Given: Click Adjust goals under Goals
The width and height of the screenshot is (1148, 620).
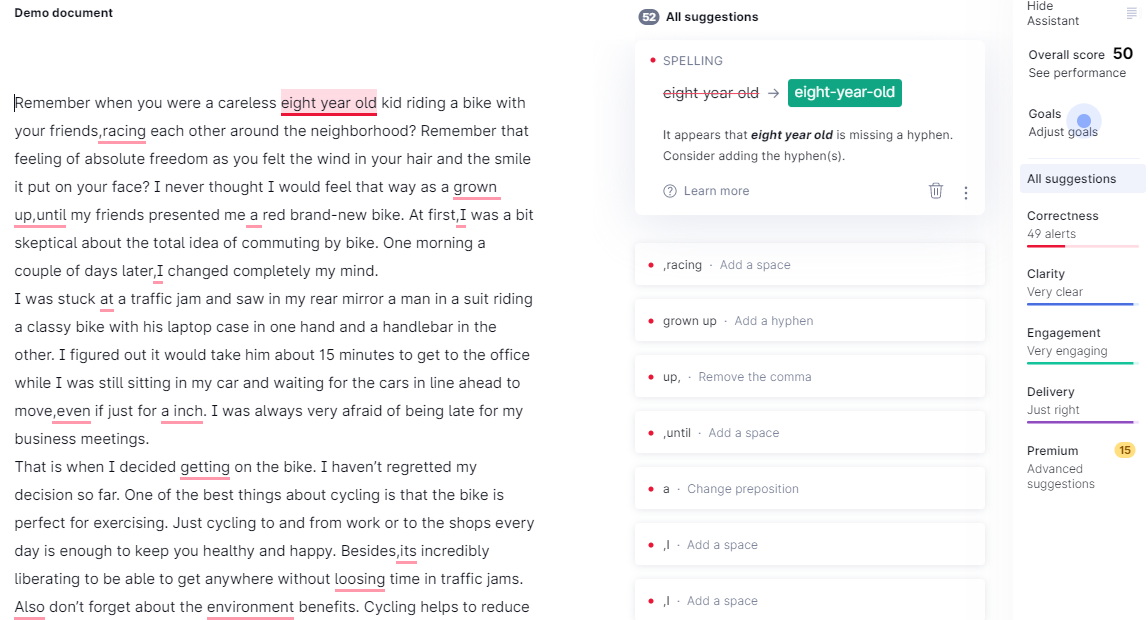Looking at the screenshot, I should (x=1062, y=132).
